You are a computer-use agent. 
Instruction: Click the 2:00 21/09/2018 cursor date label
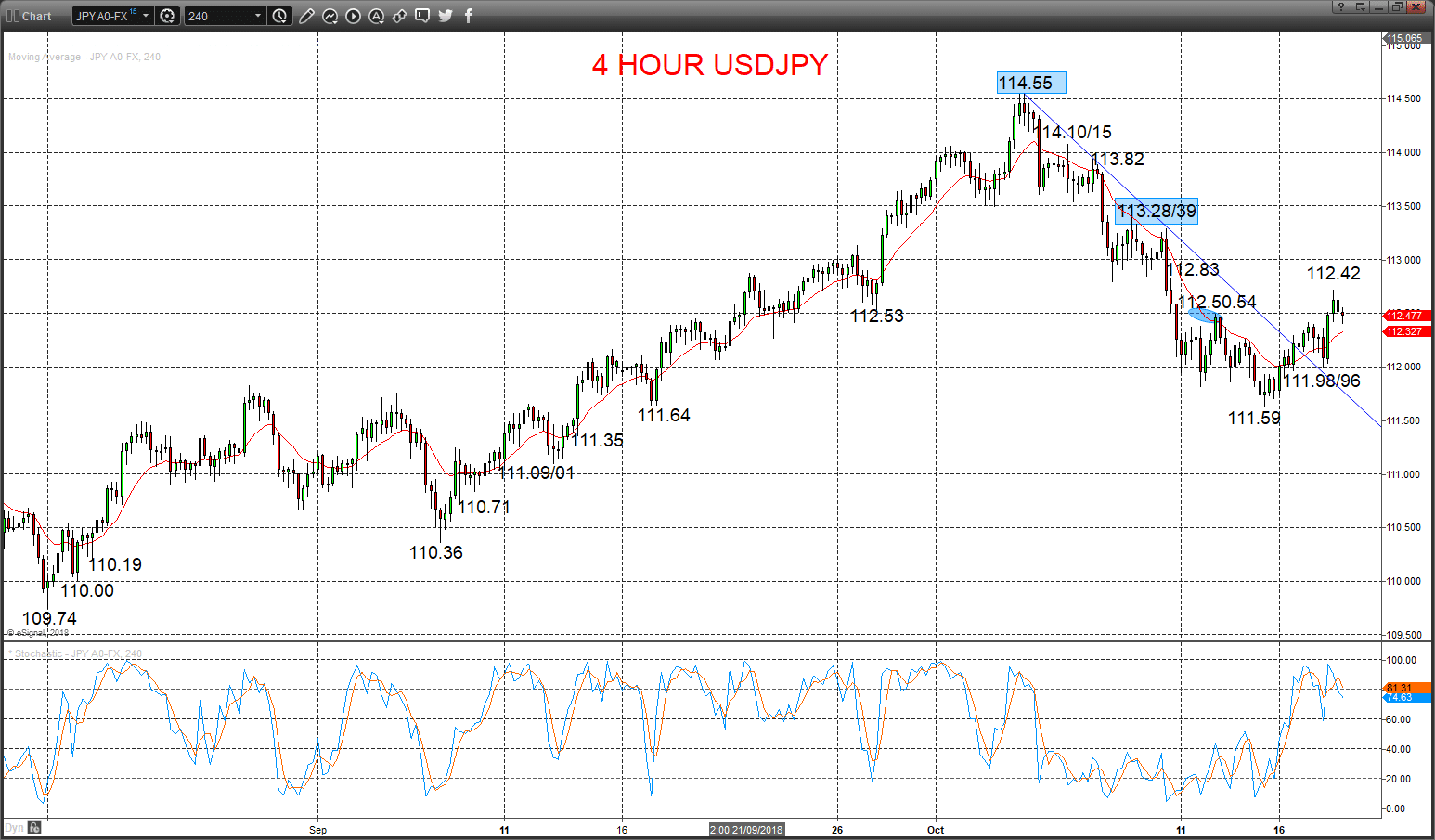[x=746, y=829]
